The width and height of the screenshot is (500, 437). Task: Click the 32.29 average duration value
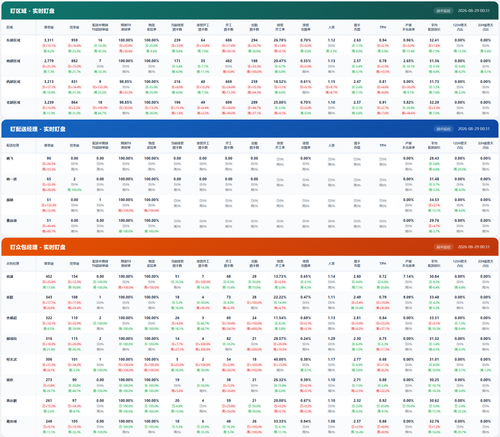(x=434, y=102)
